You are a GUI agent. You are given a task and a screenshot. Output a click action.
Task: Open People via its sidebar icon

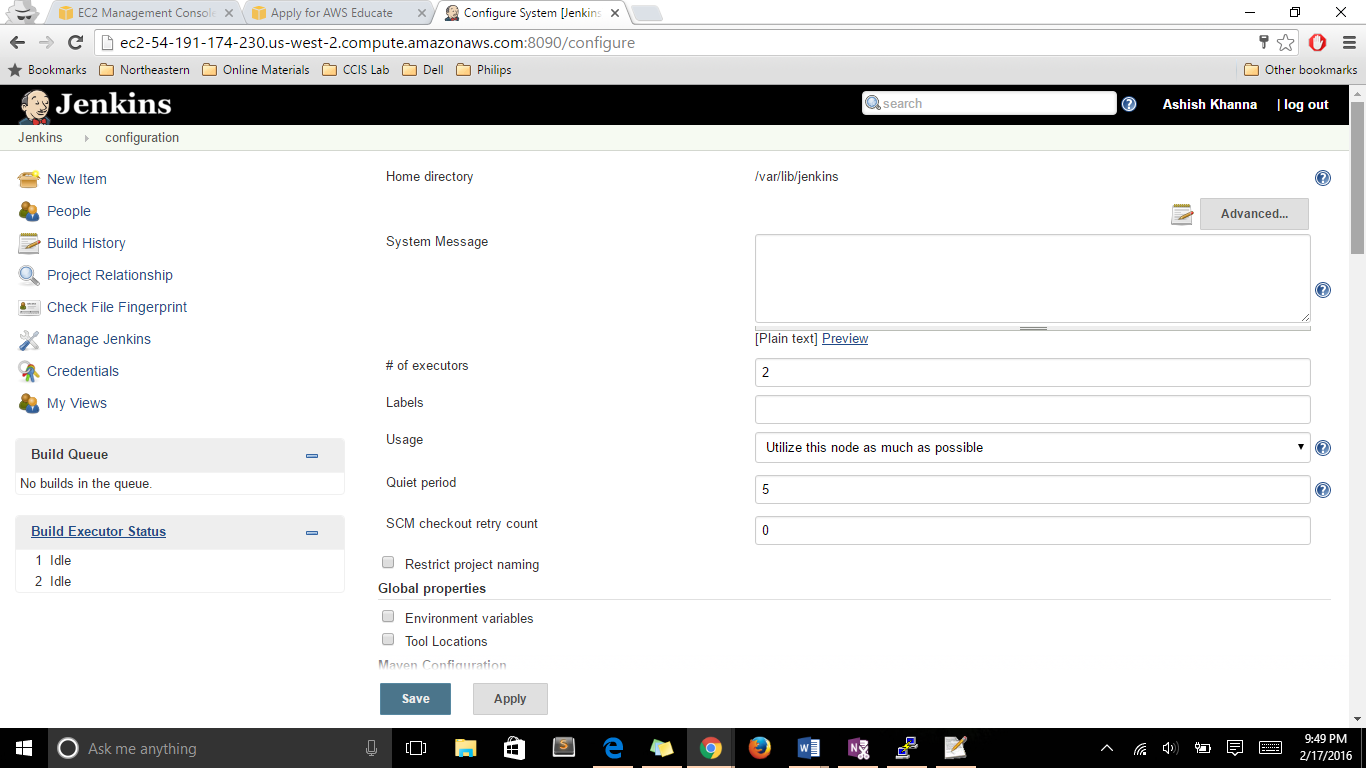click(x=29, y=211)
